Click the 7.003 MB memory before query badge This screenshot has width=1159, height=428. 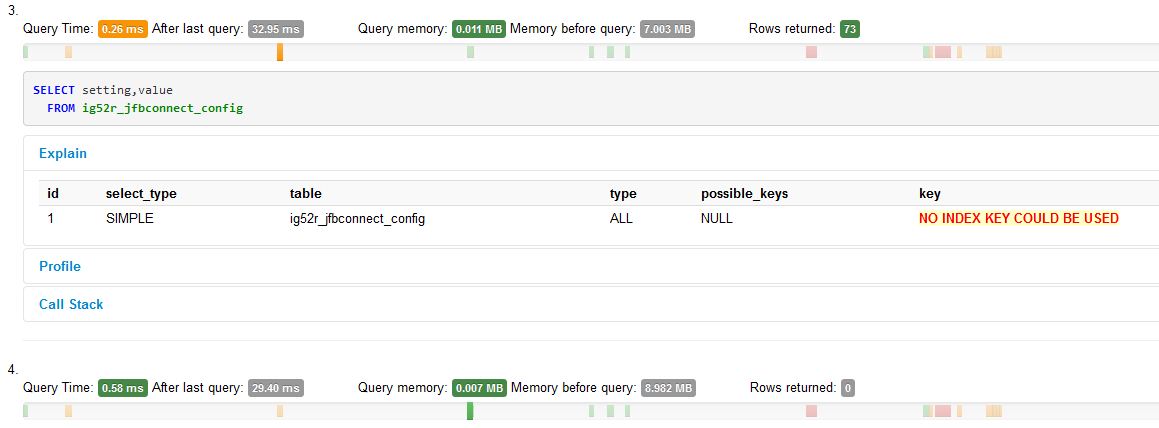(x=667, y=29)
